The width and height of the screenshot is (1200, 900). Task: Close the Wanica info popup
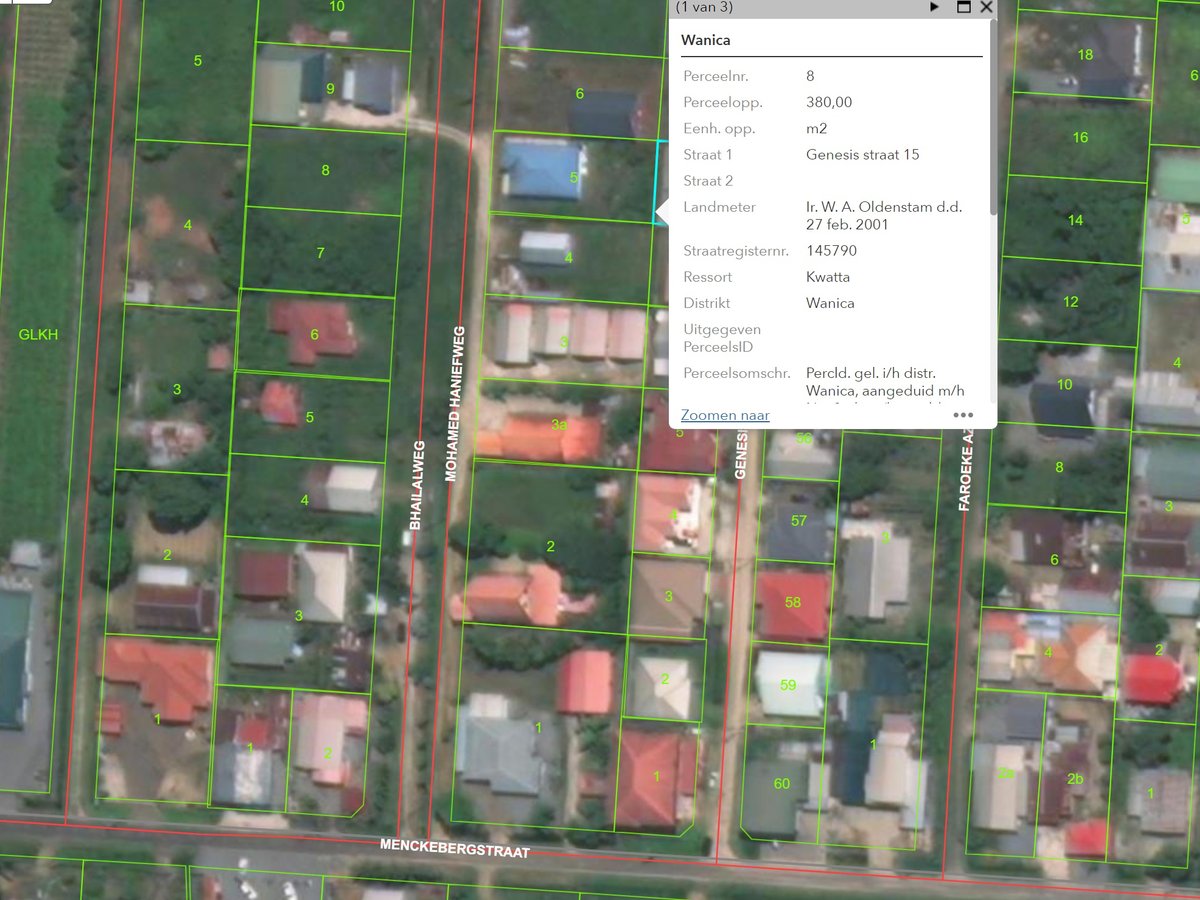point(987,7)
